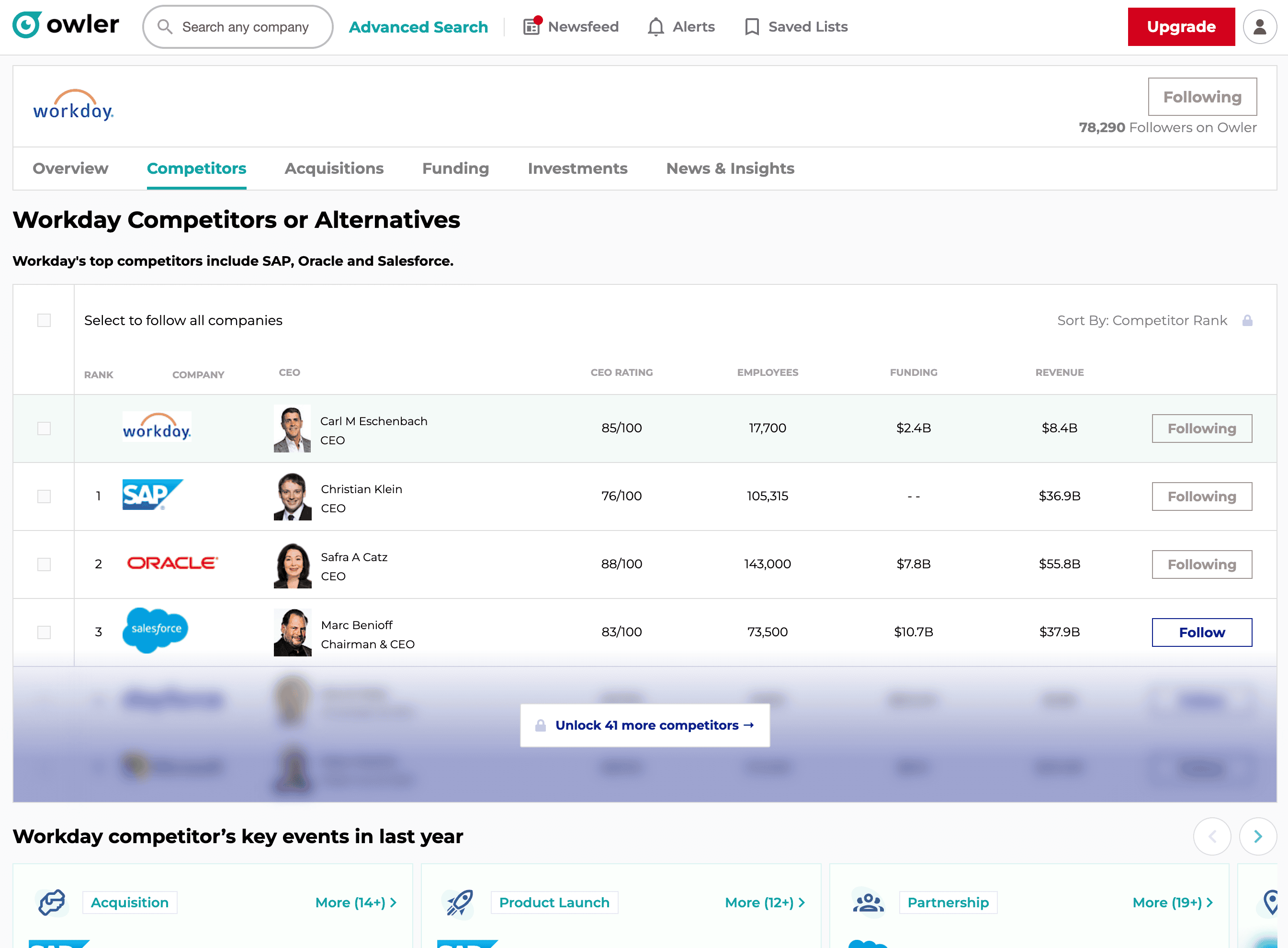This screenshot has width=1288, height=948.
Task: Click the Acquisition handshake icon
Action: pyautogui.click(x=52, y=902)
